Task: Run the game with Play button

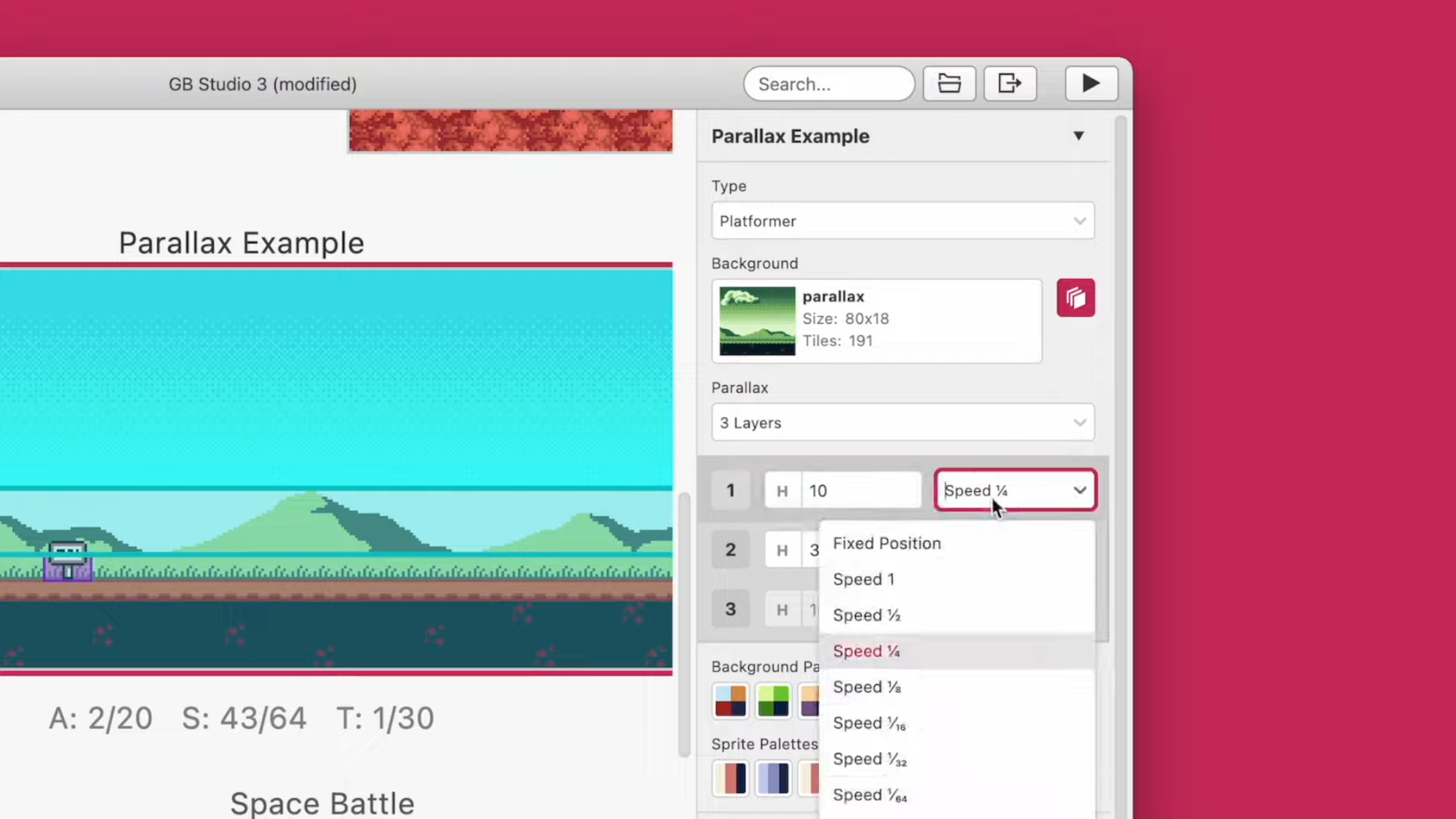Action: pyautogui.click(x=1091, y=84)
